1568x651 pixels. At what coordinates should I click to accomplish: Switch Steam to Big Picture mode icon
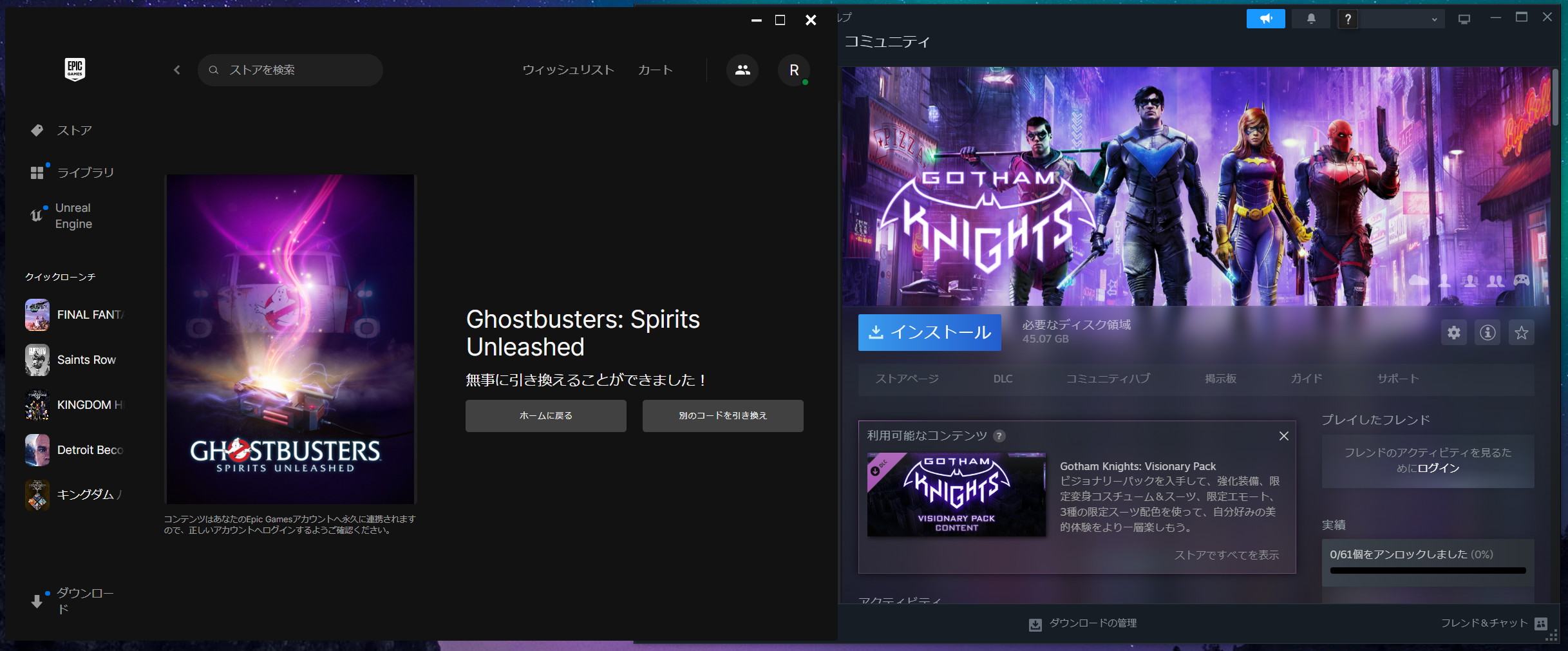click(1464, 19)
